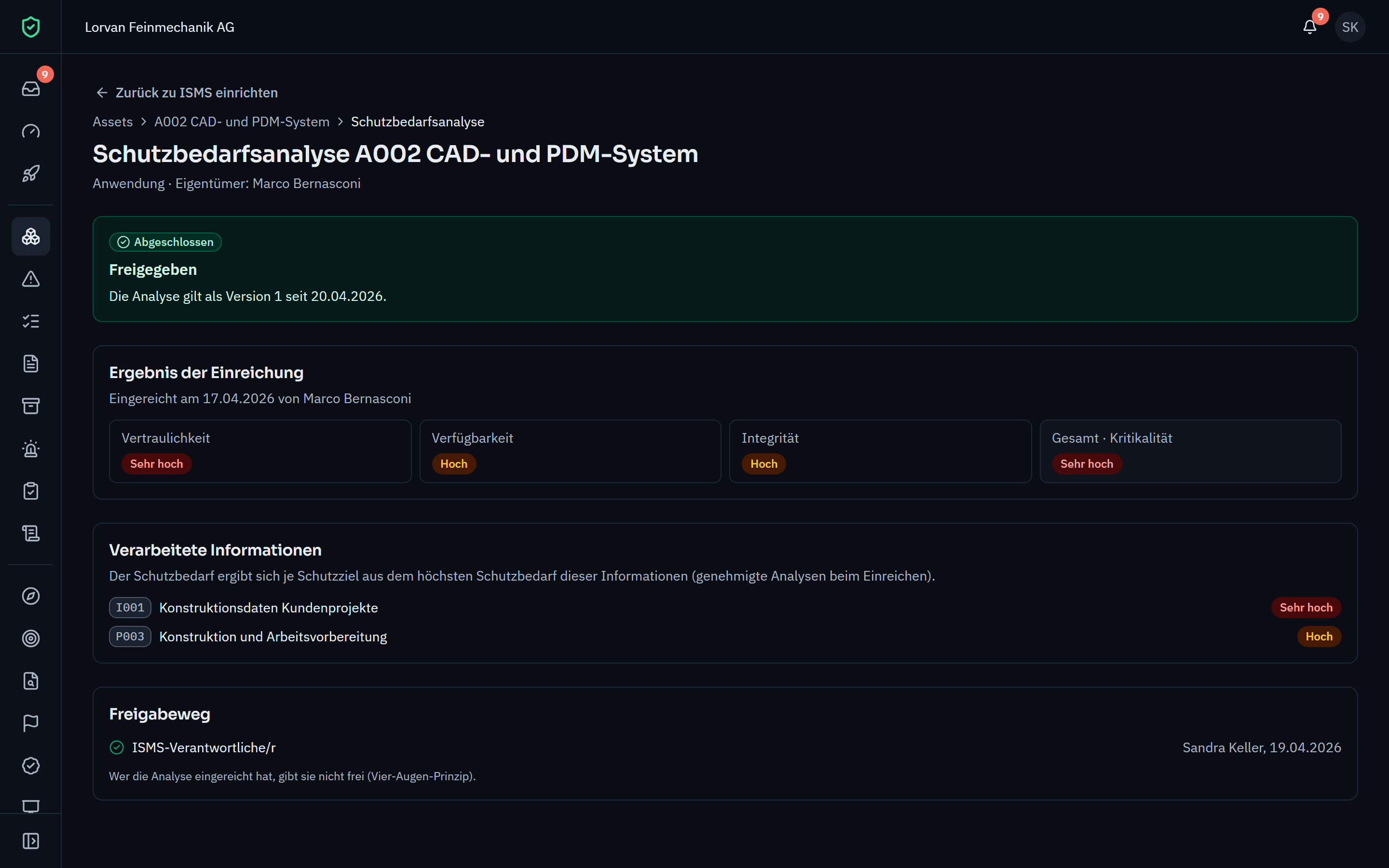Click Sandra Keller, 19.04.2026 approval entry
1389x868 pixels.
1262,747
